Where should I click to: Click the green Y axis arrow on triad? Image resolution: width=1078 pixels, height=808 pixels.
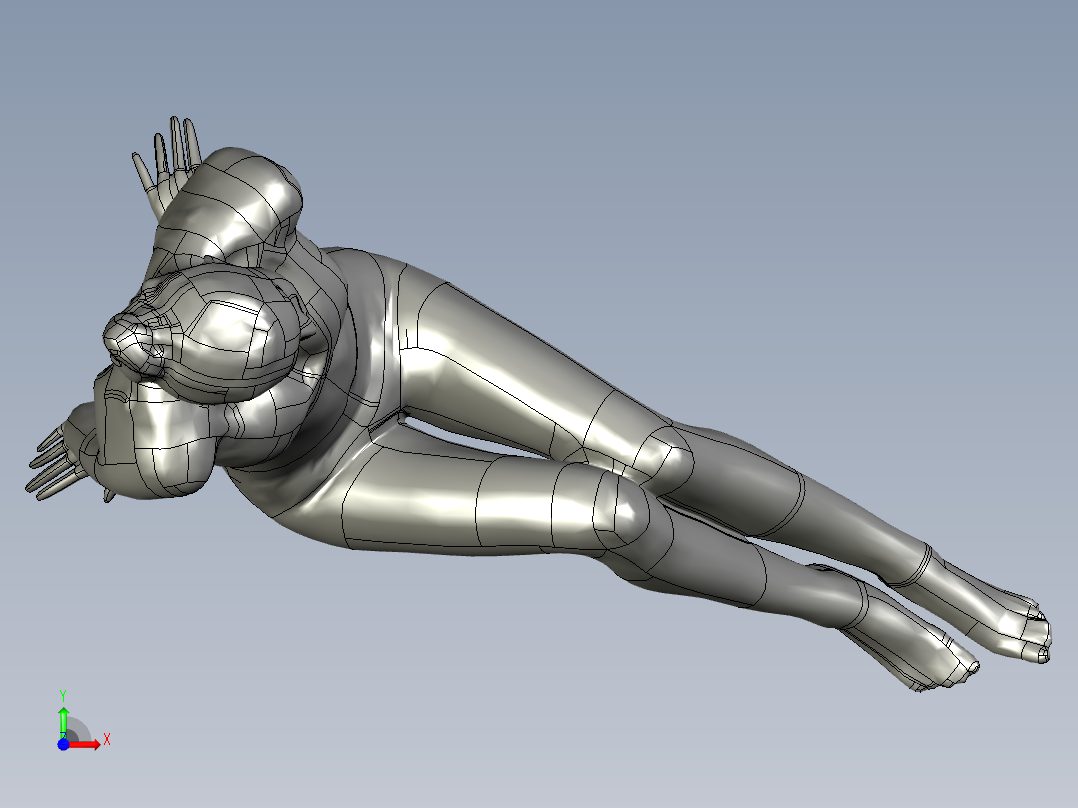[x=63, y=722]
